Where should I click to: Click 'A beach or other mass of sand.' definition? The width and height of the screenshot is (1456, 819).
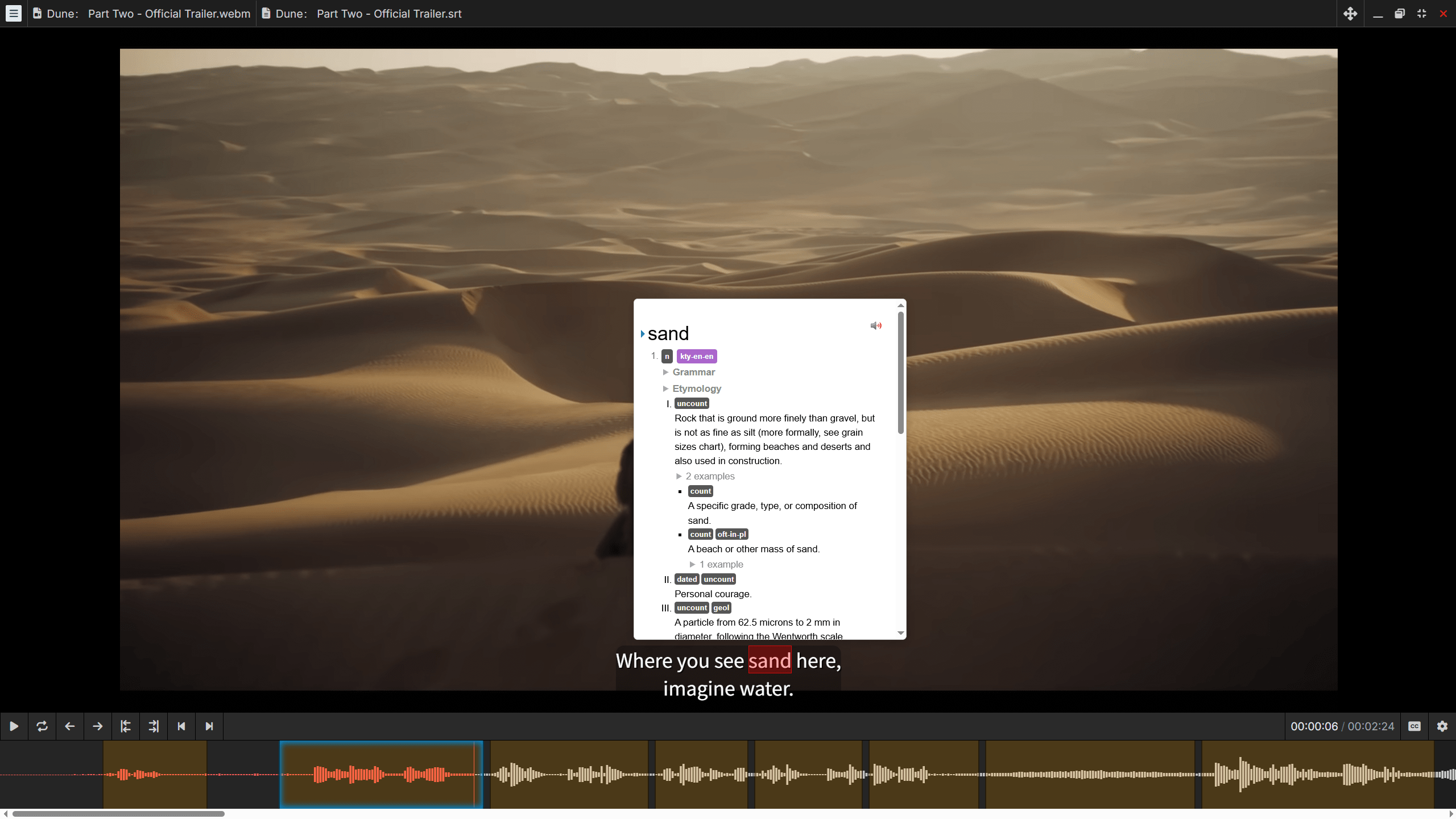pos(754,549)
